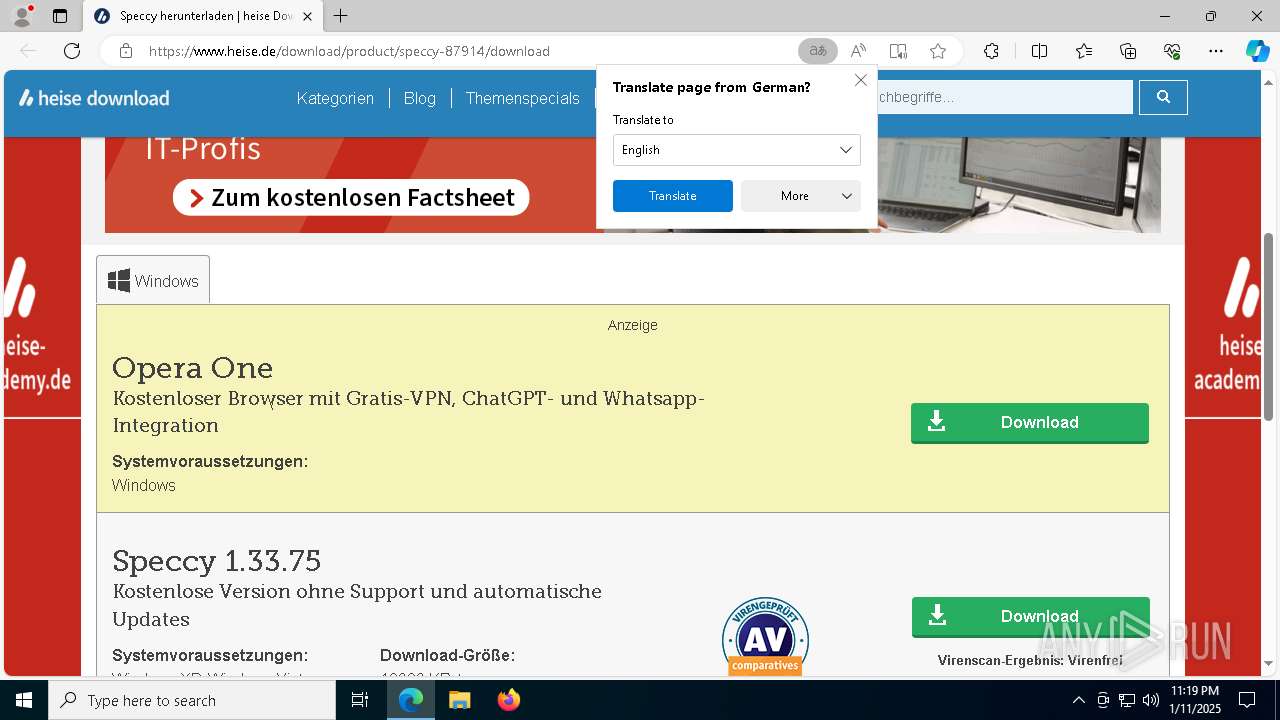This screenshot has height=720, width=1280.
Task: Close the Speccy herunterladen tab
Action: [x=308, y=16]
